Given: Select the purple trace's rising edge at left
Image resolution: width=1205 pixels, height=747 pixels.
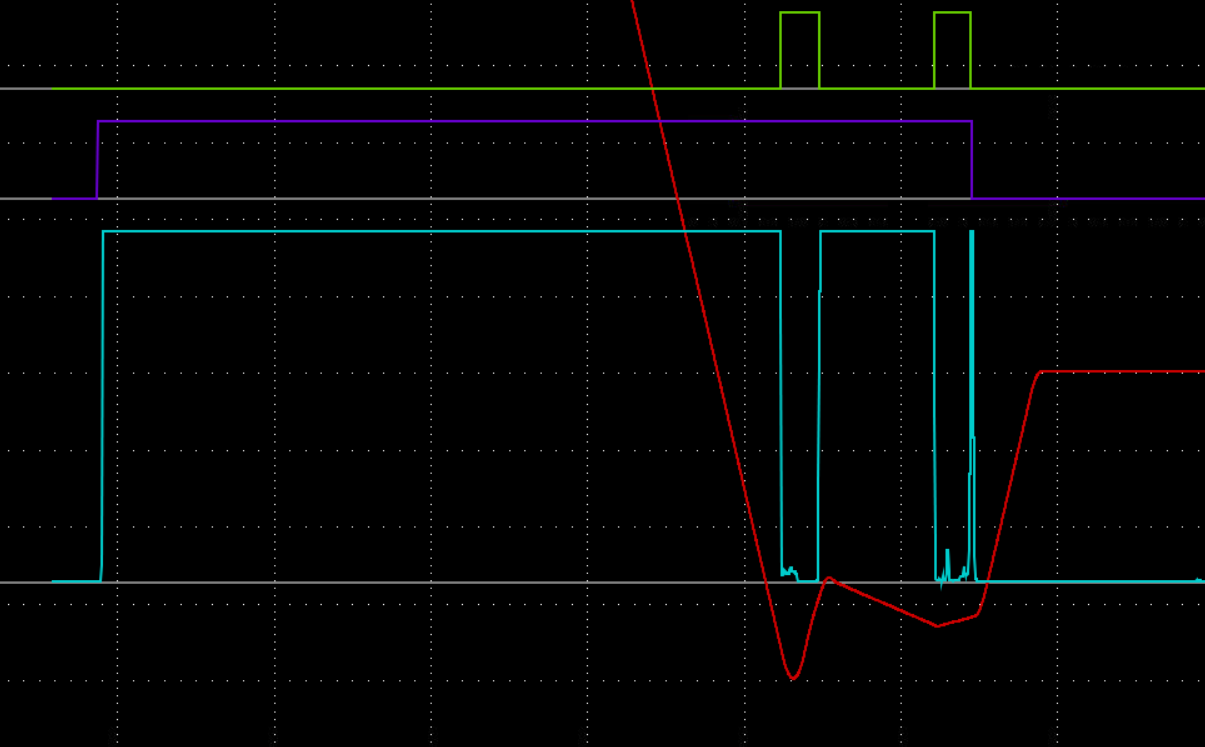Looking at the screenshot, I should click(97, 160).
